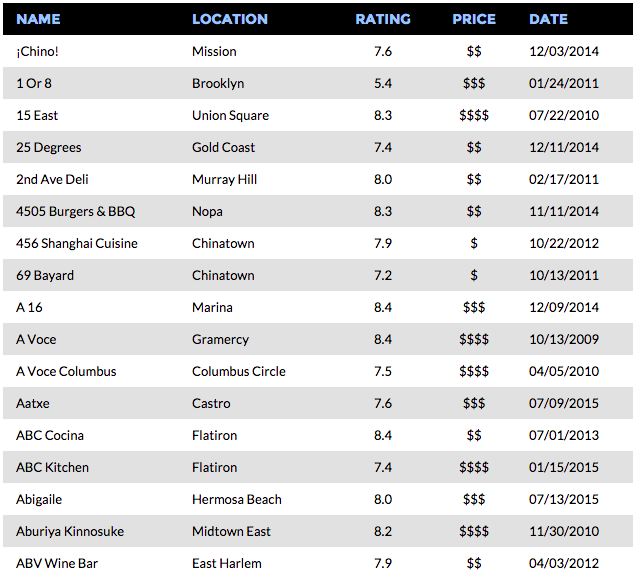Viewport: 636px width, 578px height.
Task: Click the Hermosa Beach location
Action: tap(237, 500)
